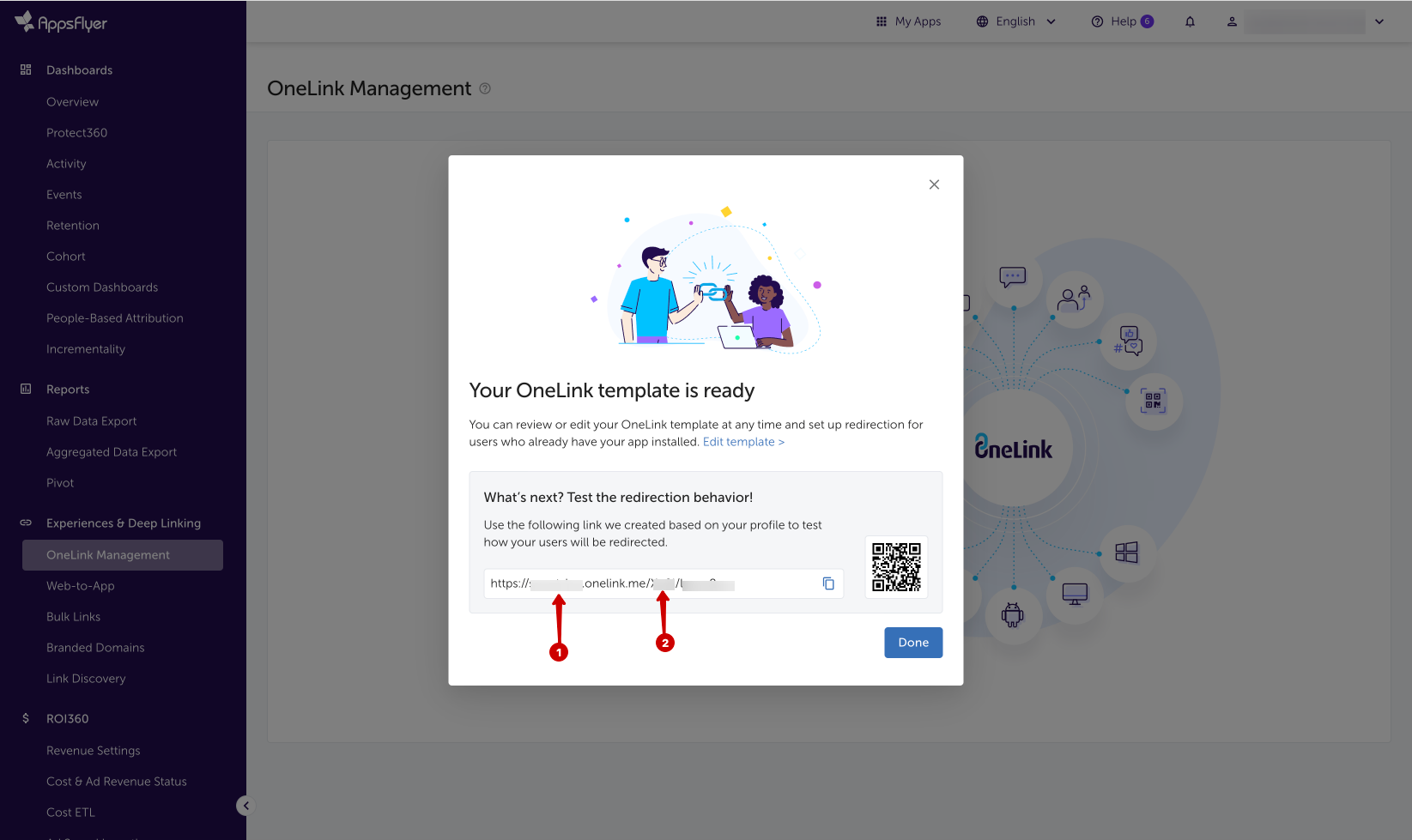Open People-Based Attribution

115,317
